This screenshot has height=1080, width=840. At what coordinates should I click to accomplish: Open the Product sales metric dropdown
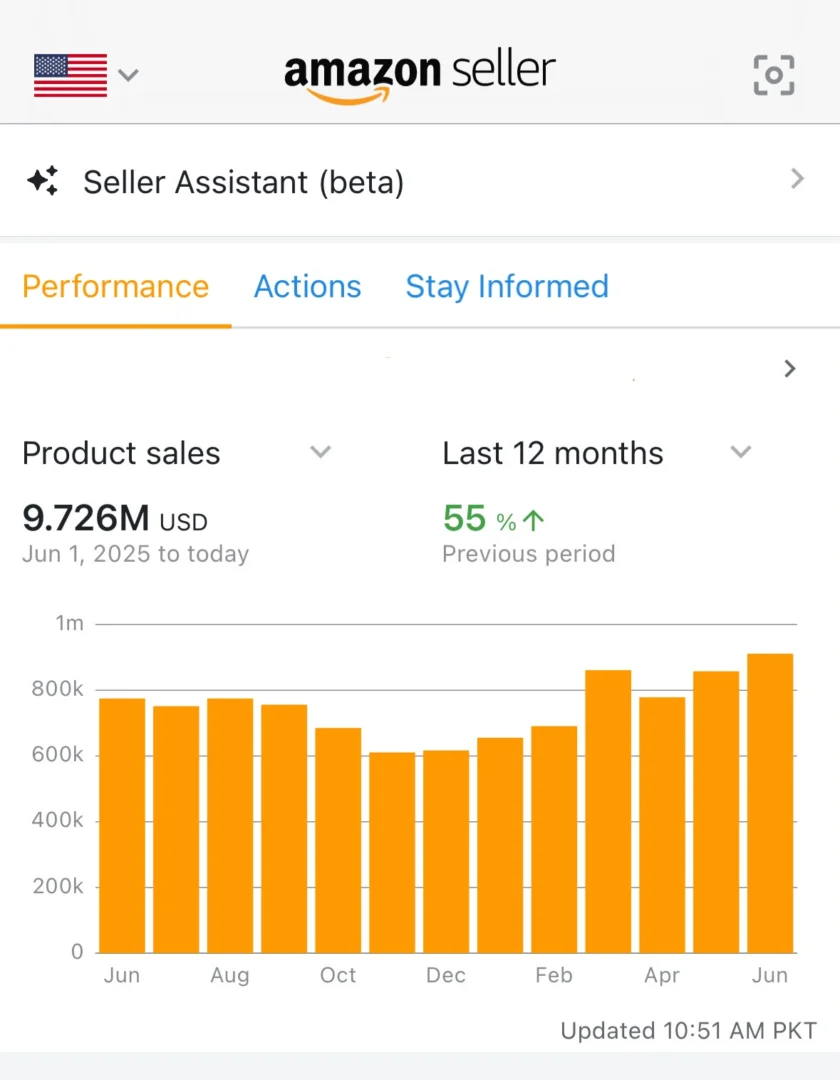[177, 453]
